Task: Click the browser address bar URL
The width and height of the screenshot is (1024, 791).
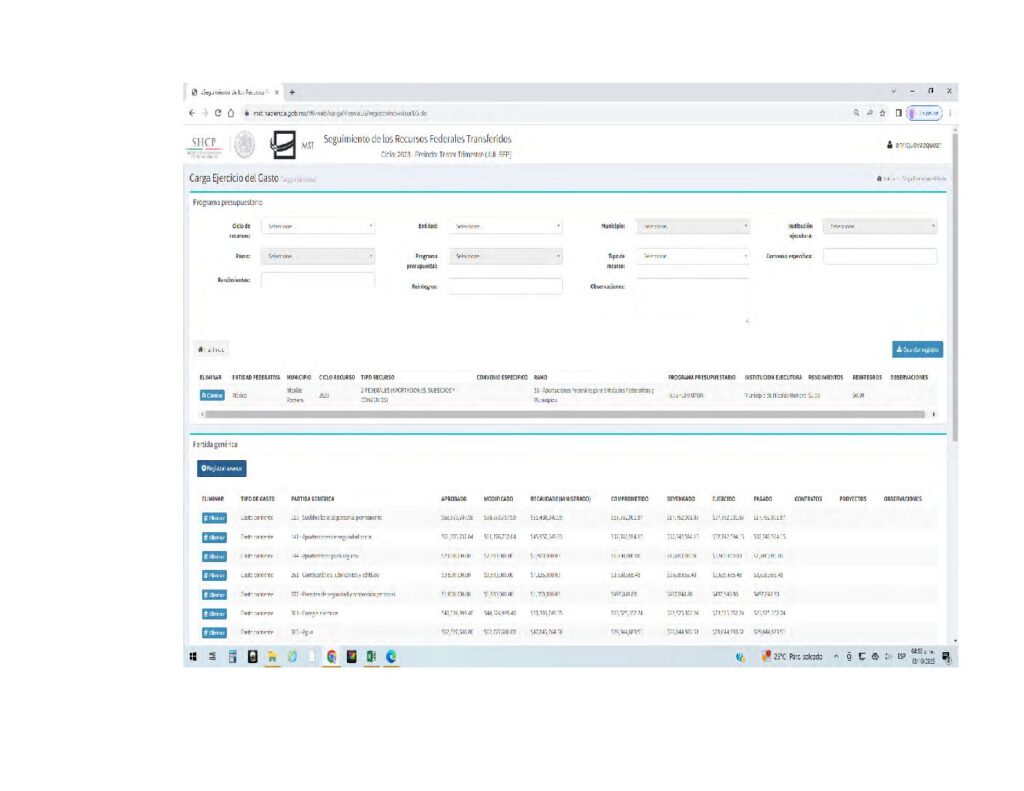Action: [340, 113]
